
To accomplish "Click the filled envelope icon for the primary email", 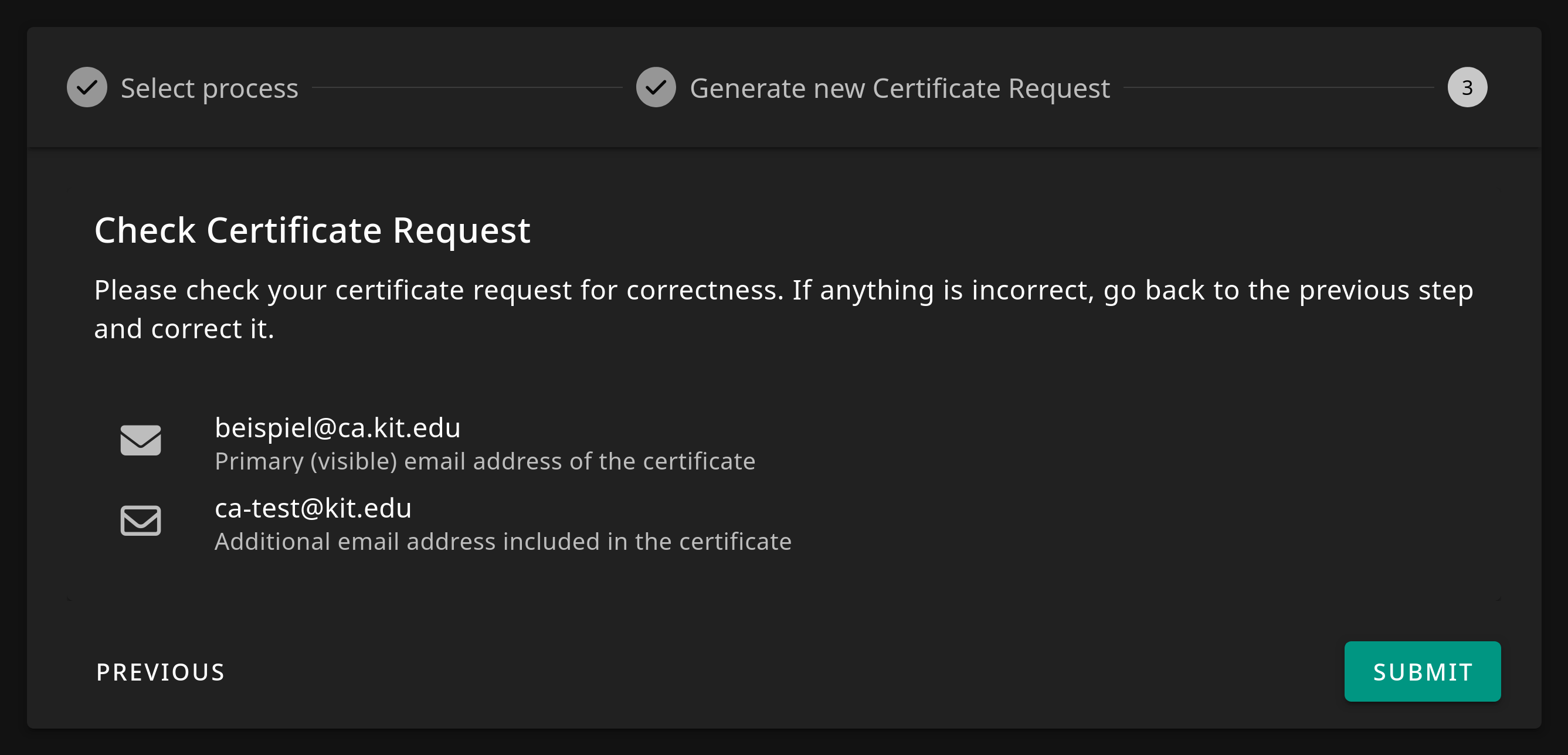I will tap(141, 440).
